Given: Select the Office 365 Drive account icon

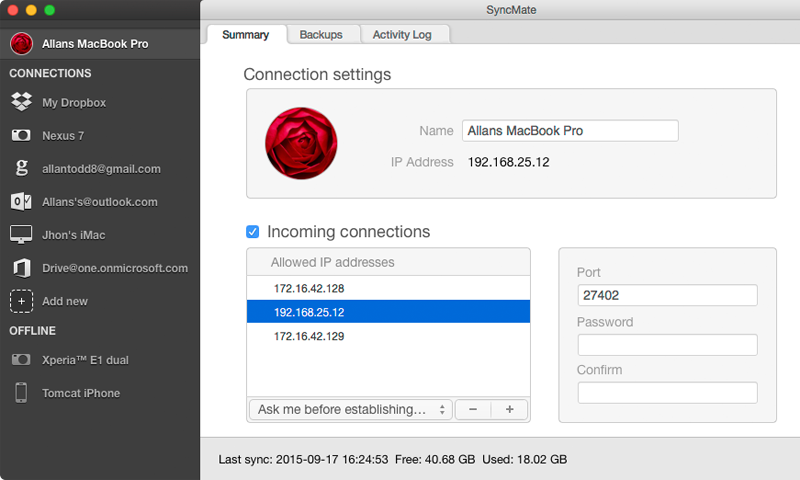Looking at the screenshot, I should coord(21,268).
